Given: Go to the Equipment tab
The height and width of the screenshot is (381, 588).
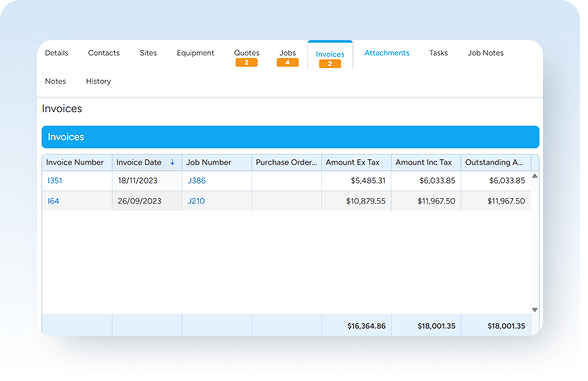Looking at the screenshot, I should tap(195, 53).
